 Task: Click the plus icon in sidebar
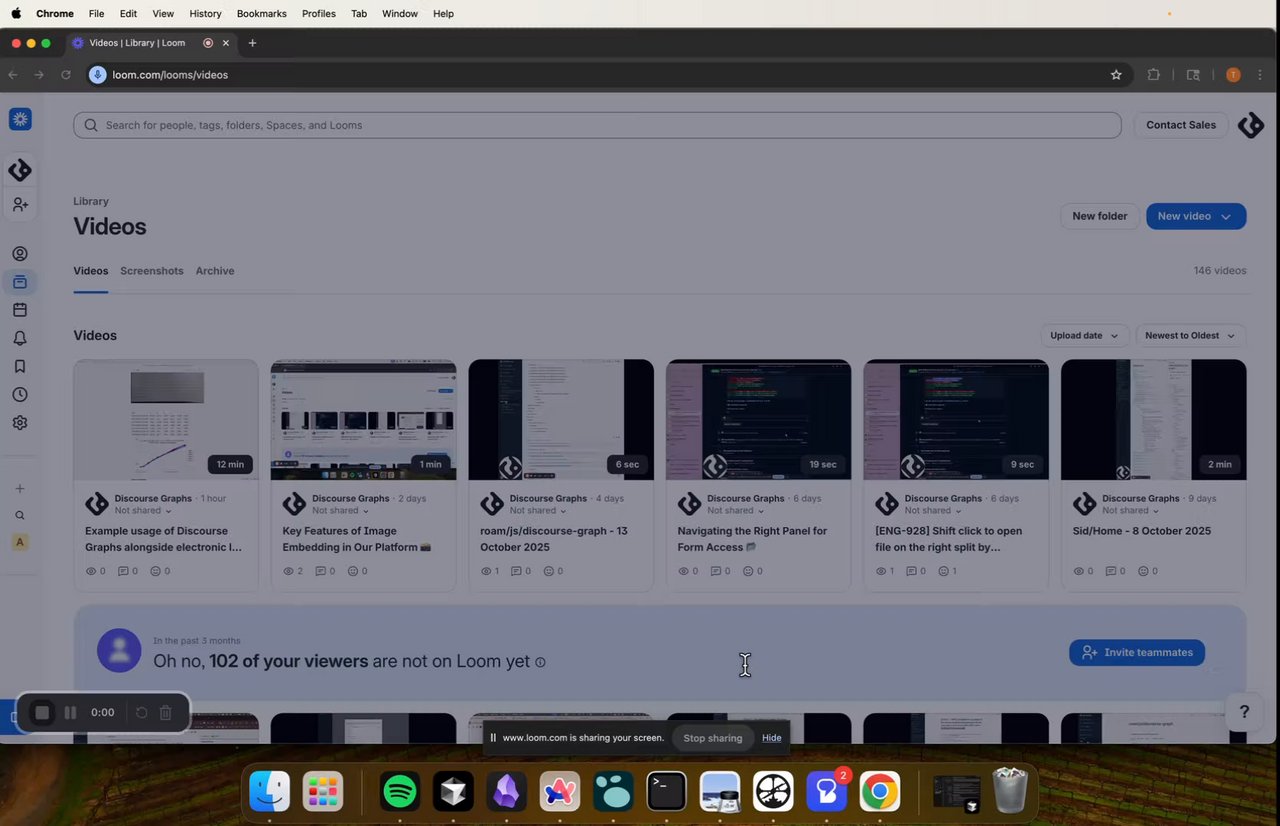pyautogui.click(x=20, y=489)
